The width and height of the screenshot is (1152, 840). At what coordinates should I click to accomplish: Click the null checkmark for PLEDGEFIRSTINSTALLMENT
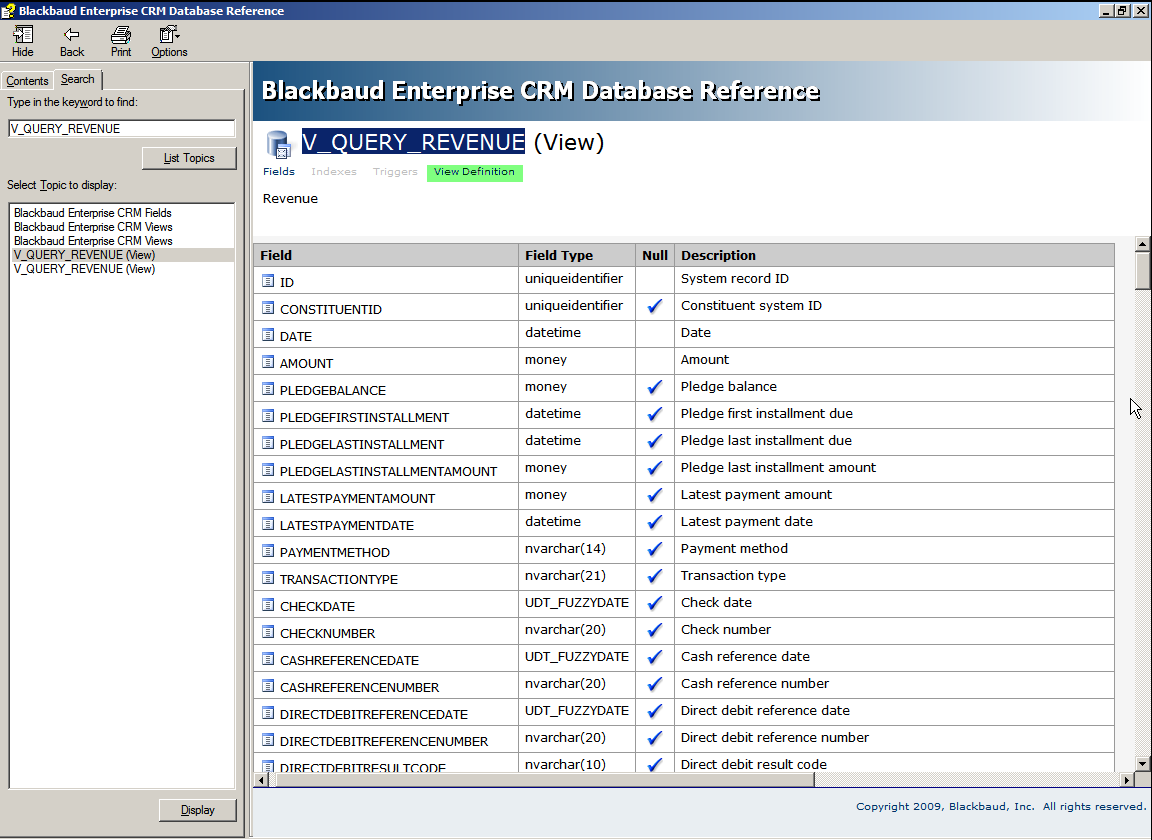point(655,414)
